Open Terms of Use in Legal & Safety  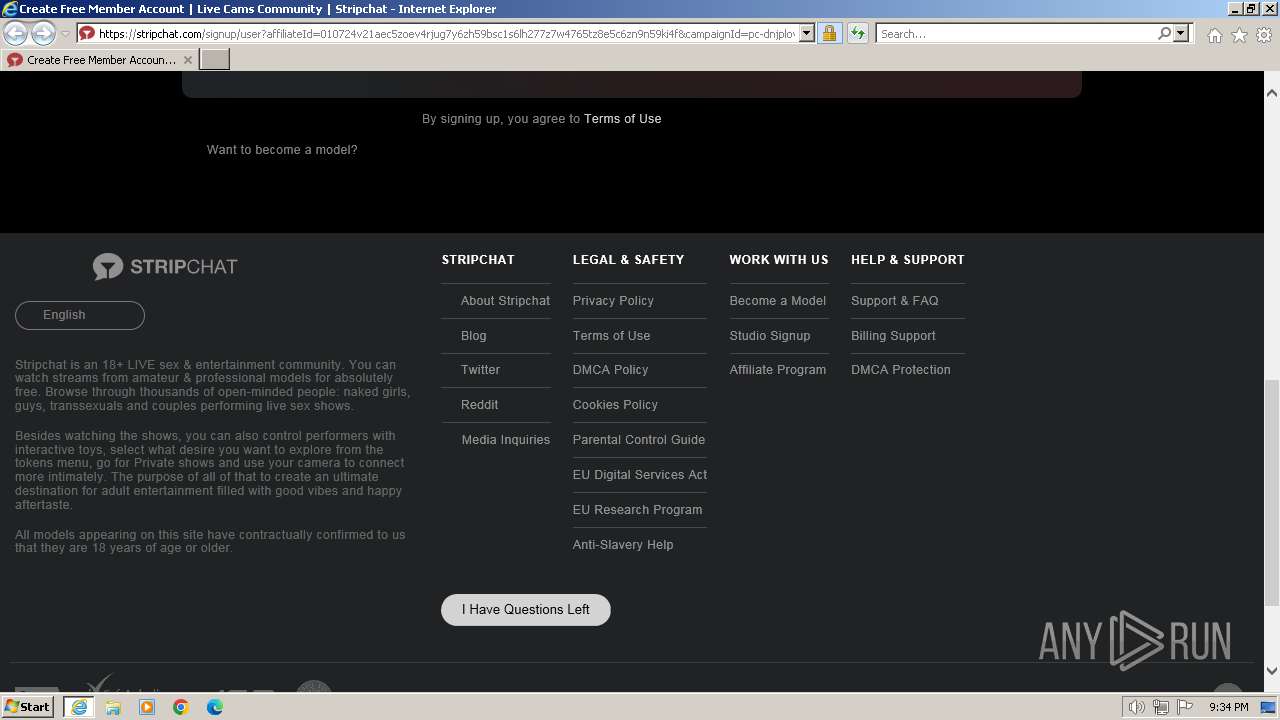[611, 336]
